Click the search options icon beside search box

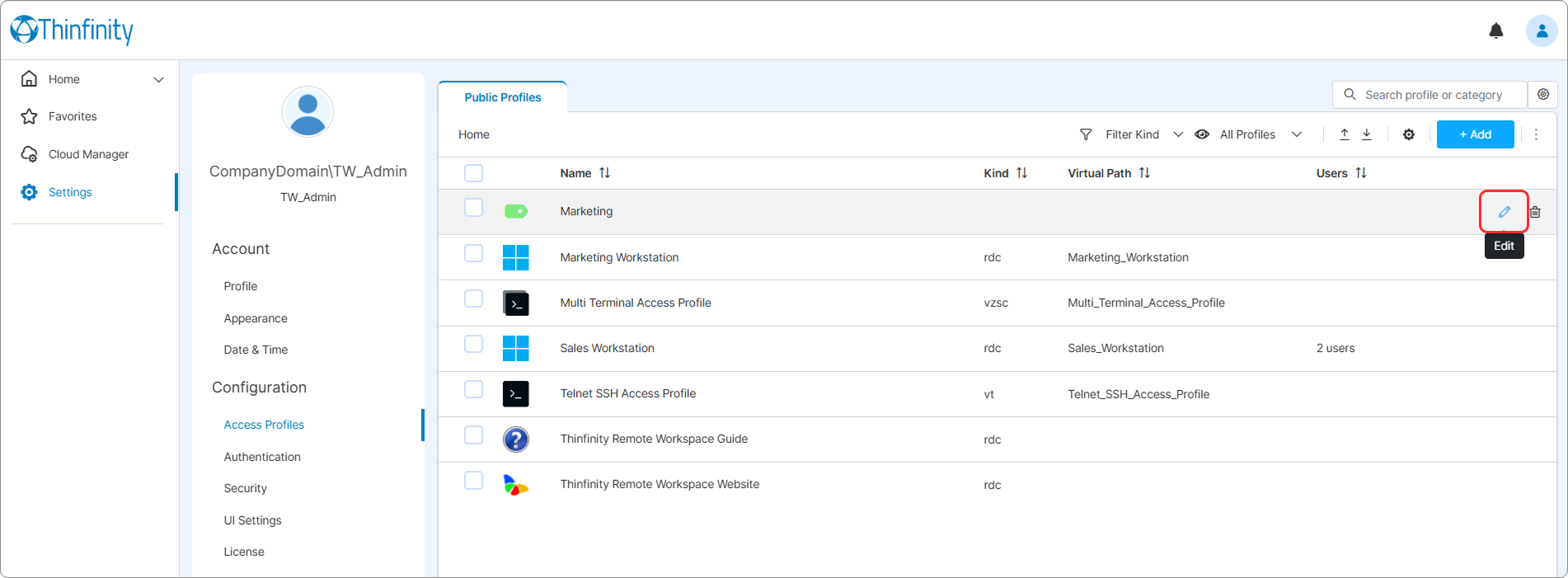point(1543,94)
